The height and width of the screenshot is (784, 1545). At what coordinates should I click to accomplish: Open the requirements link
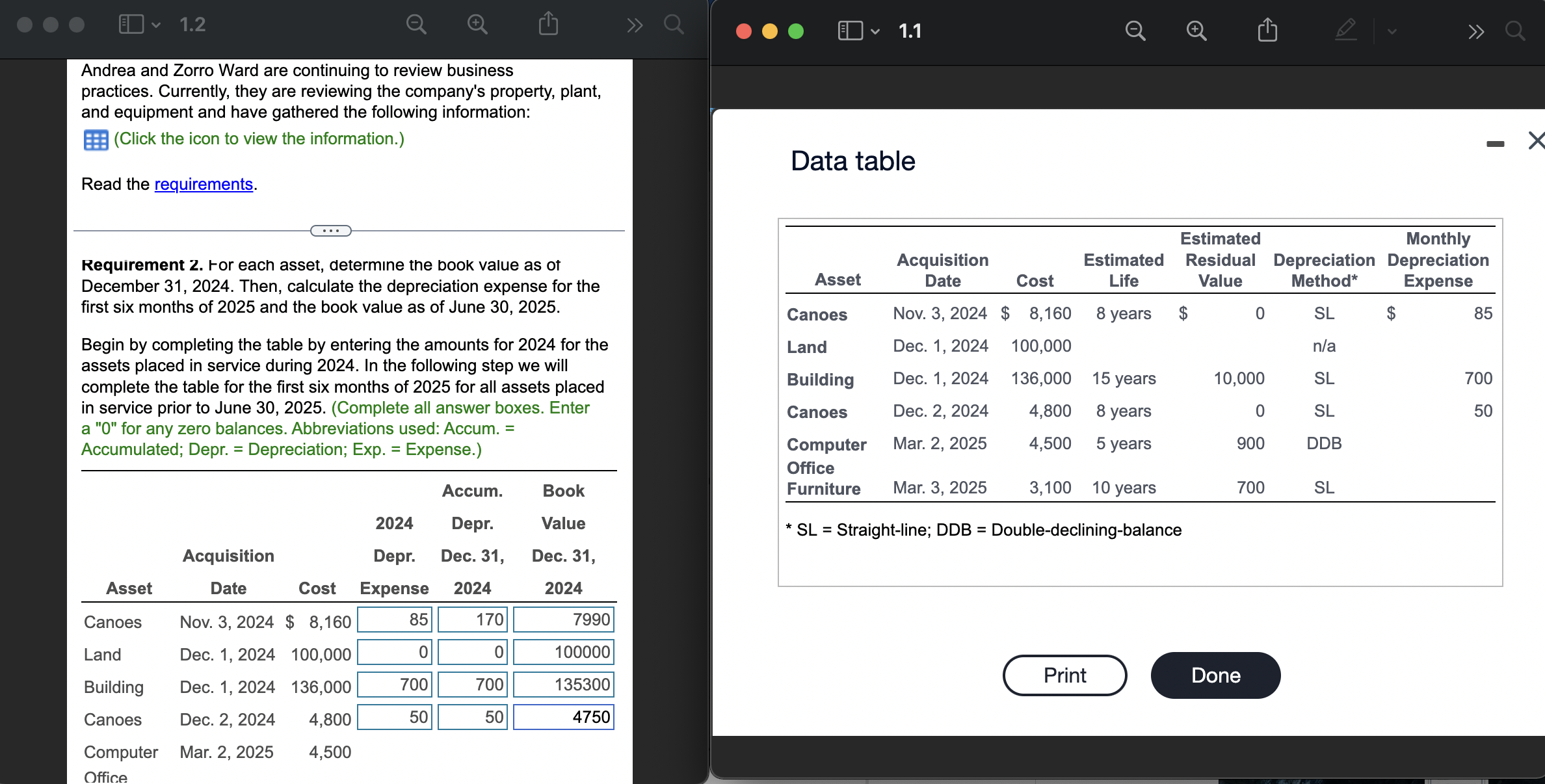point(204,185)
